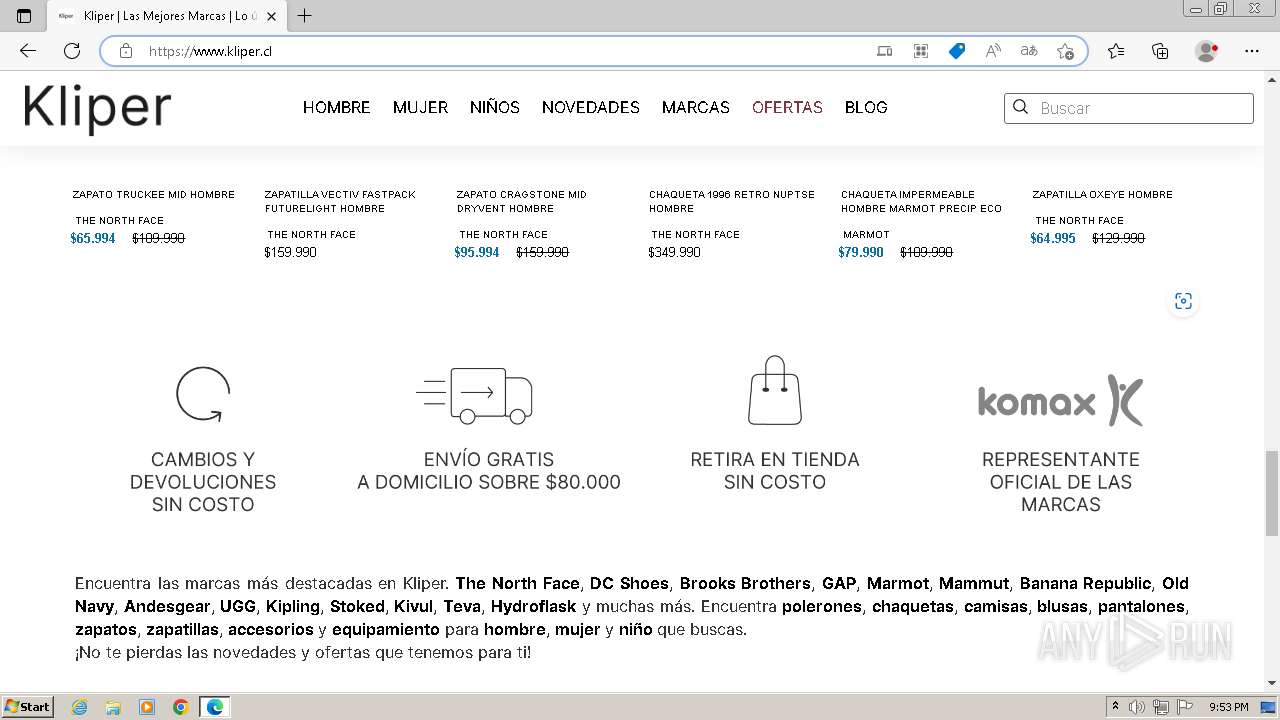Click the browser Back arrow
Viewport: 1280px width, 720px height.
pos(28,51)
